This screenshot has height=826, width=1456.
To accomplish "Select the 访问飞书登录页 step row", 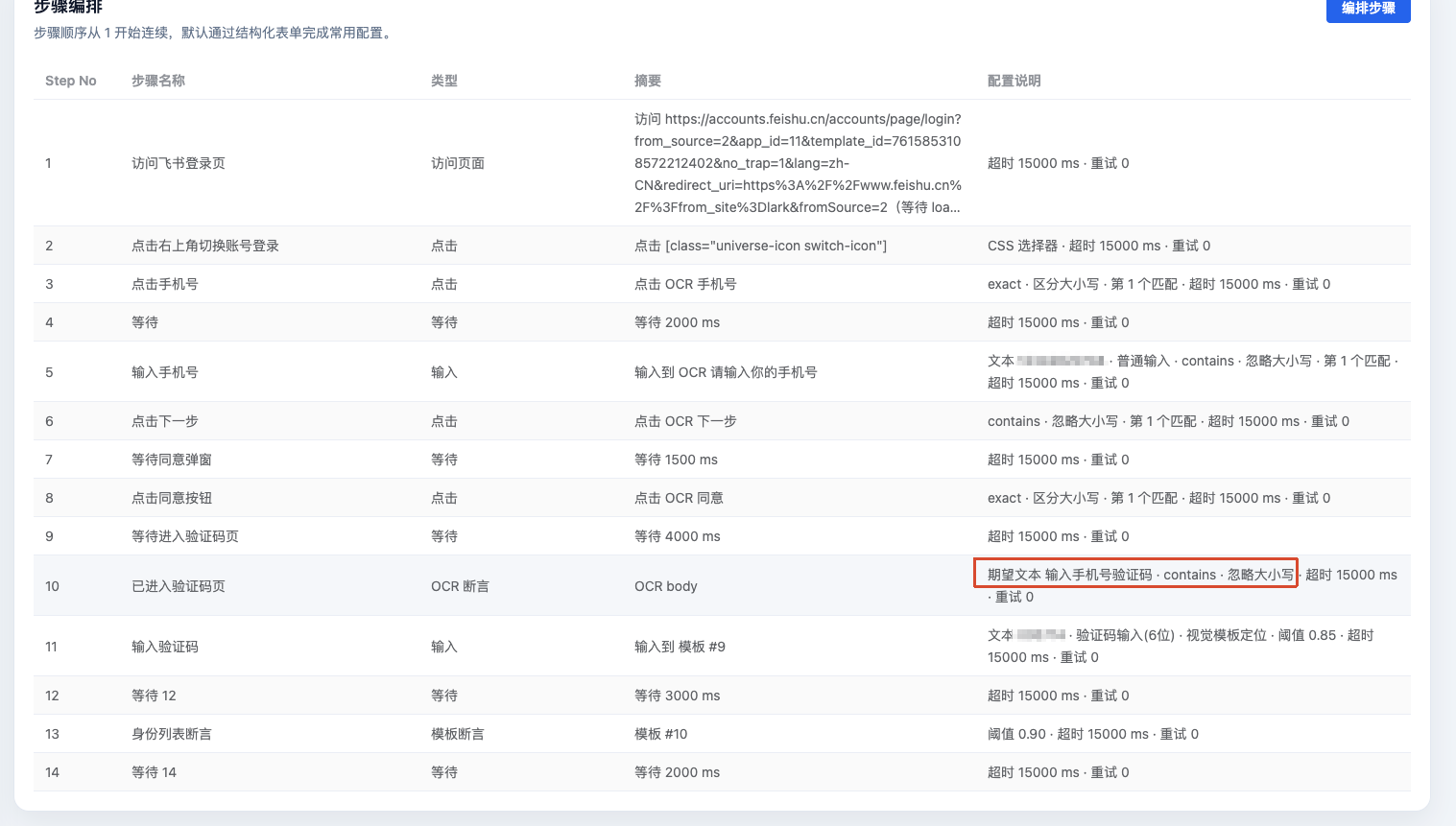I will click(x=179, y=163).
